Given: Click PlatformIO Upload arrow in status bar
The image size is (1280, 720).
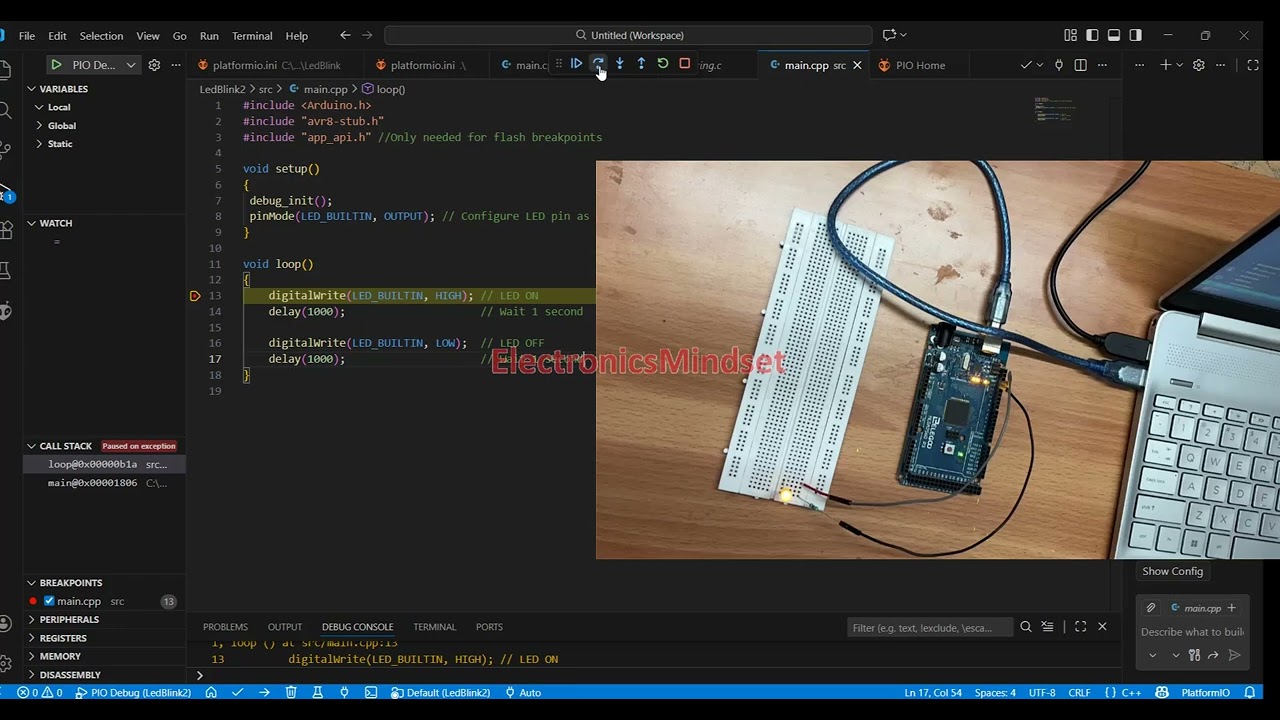Looking at the screenshot, I should 264,692.
